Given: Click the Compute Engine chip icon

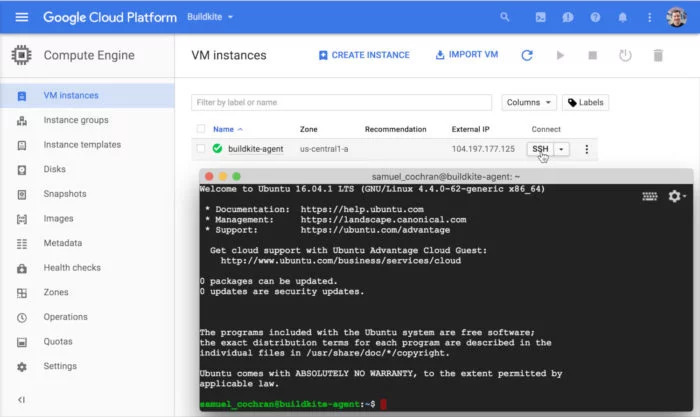Looking at the screenshot, I should point(21,55).
